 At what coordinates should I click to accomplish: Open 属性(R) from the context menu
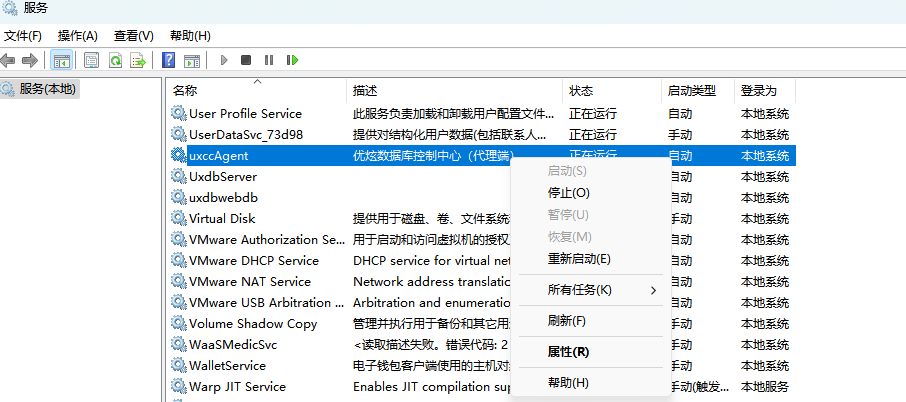[x=568, y=352]
